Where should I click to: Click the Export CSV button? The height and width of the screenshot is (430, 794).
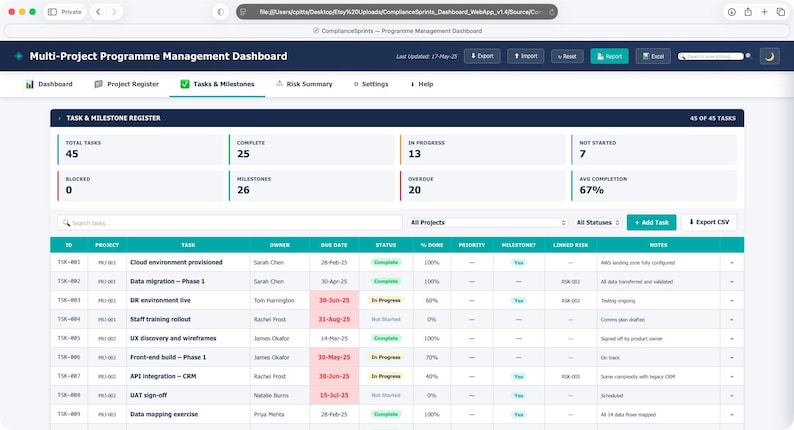coord(709,222)
